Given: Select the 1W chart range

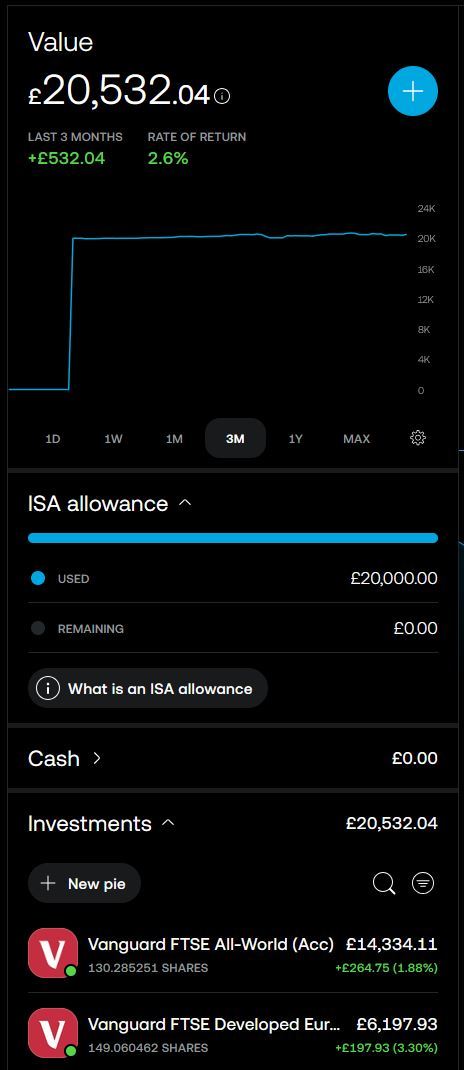Looking at the screenshot, I should click(113, 439).
